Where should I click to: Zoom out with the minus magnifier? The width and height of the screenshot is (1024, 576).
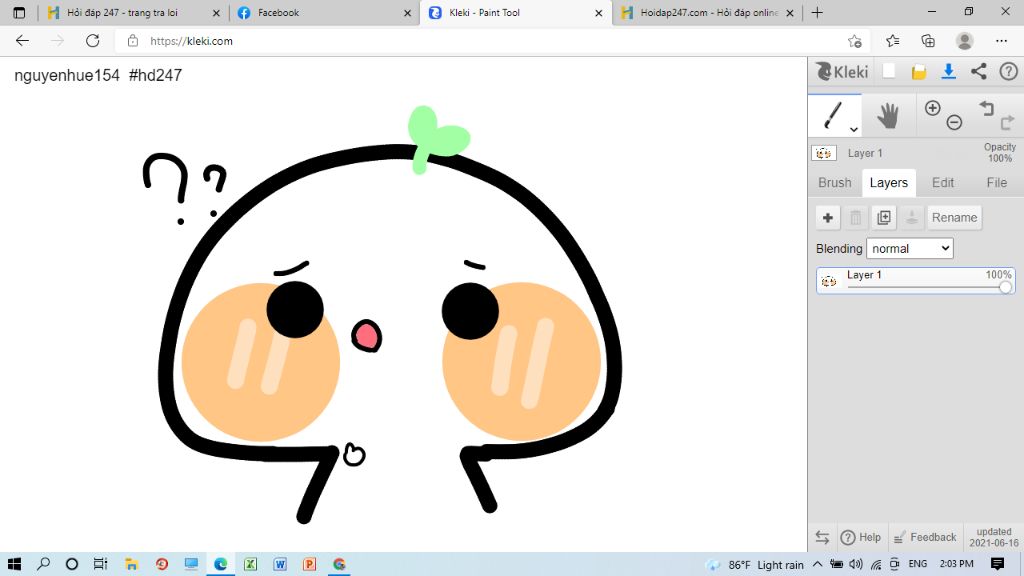pos(954,122)
